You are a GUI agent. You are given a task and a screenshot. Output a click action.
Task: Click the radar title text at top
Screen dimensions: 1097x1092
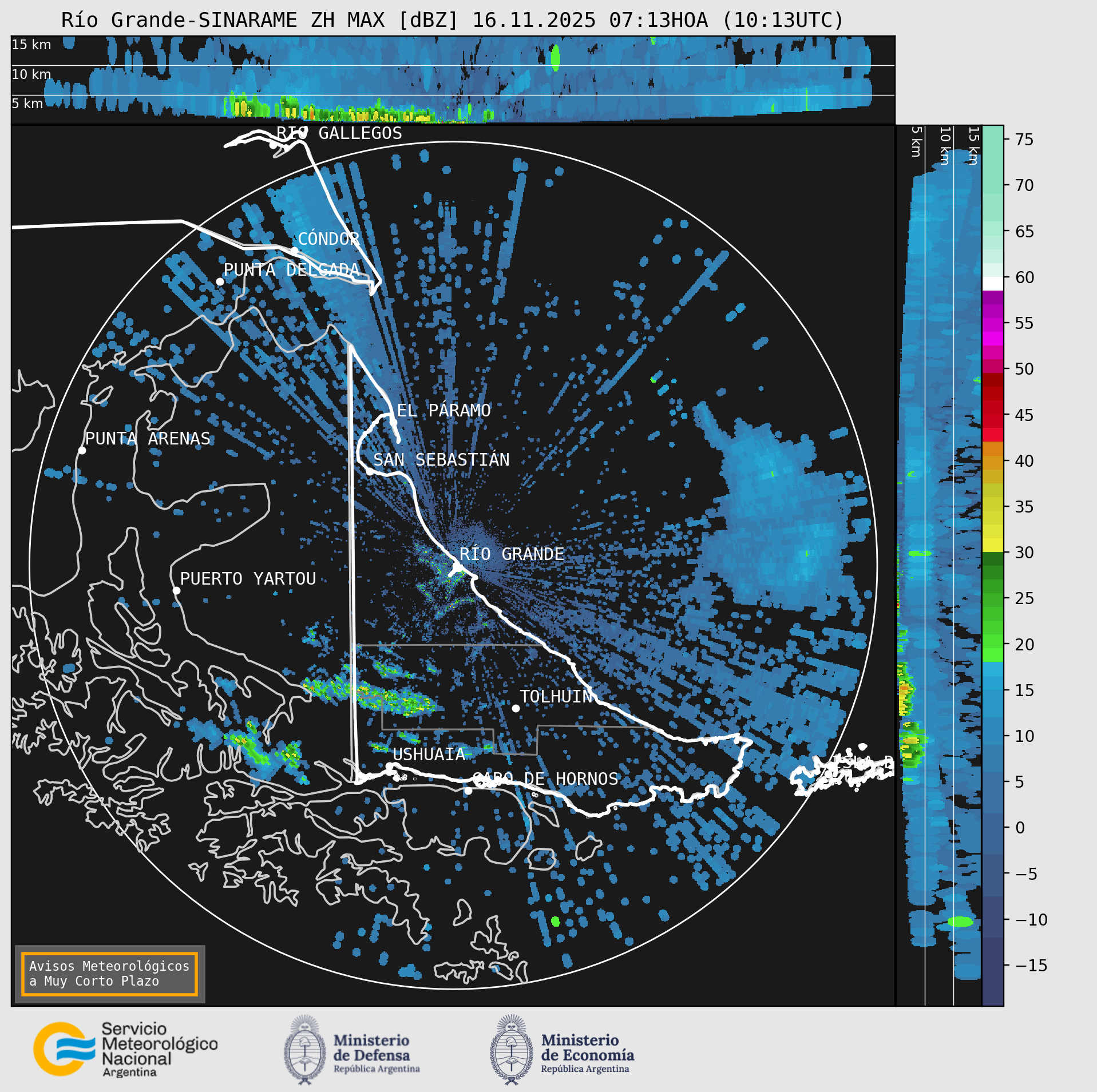(x=452, y=20)
